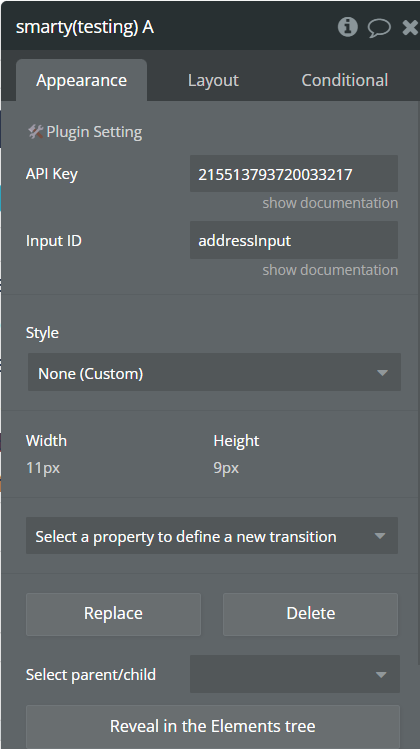The image size is (420, 749).
Task: Show documentation for API Key
Action: click(330, 203)
